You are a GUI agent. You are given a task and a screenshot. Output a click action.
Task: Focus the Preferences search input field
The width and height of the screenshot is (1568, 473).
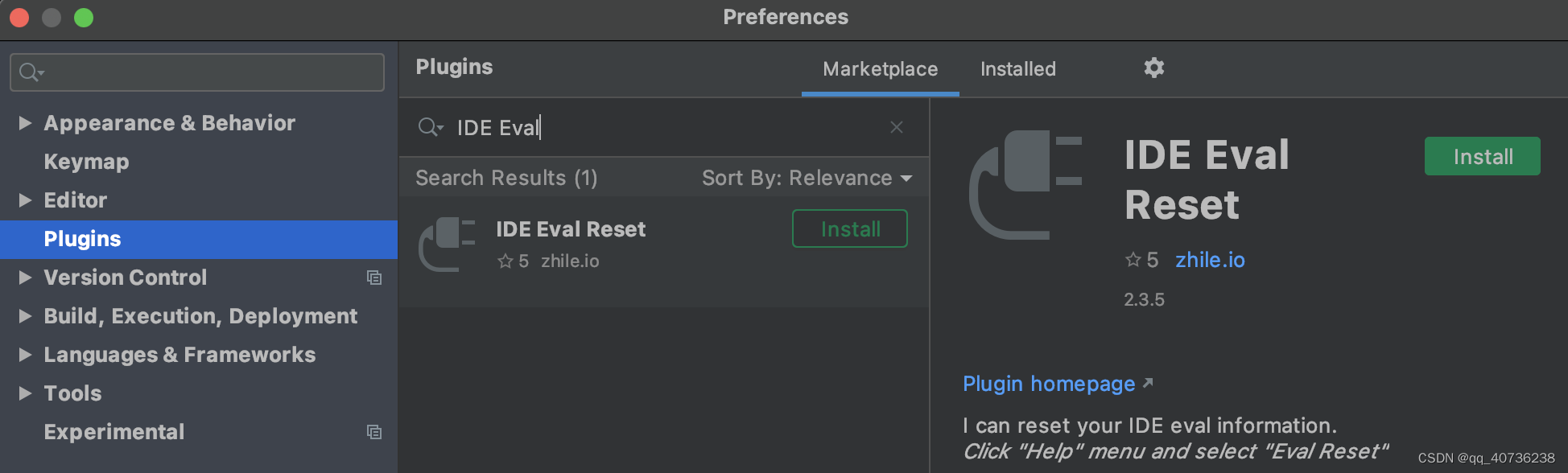point(209,72)
